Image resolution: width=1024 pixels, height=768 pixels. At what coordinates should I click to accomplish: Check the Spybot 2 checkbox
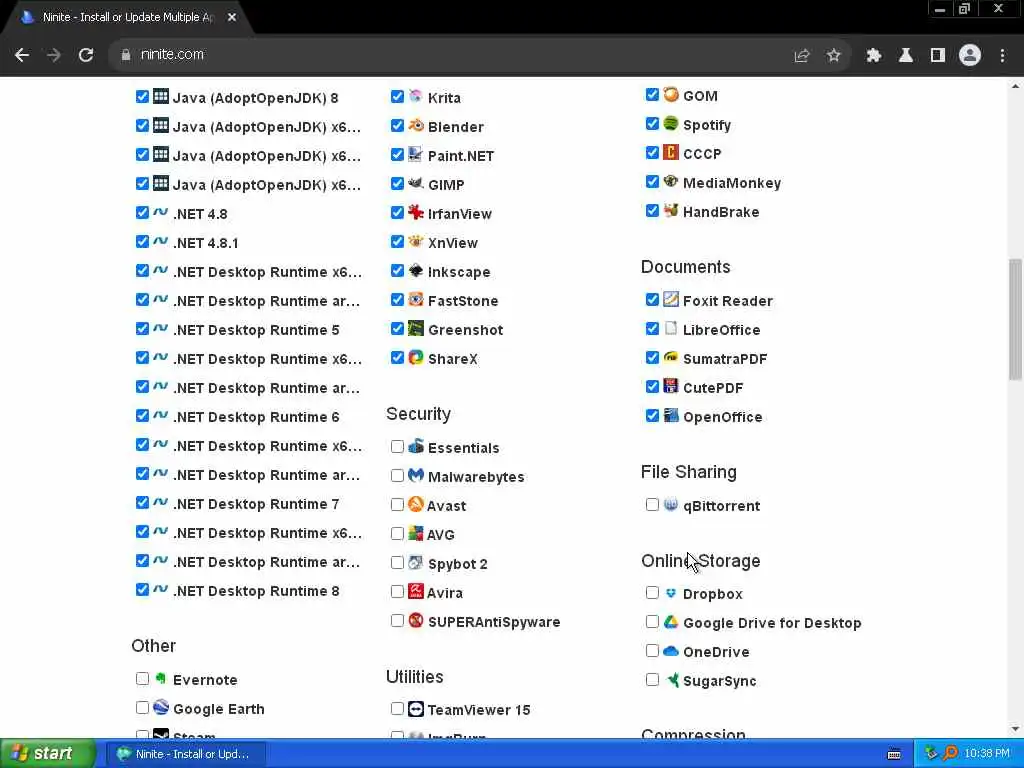[x=397, y=562]
